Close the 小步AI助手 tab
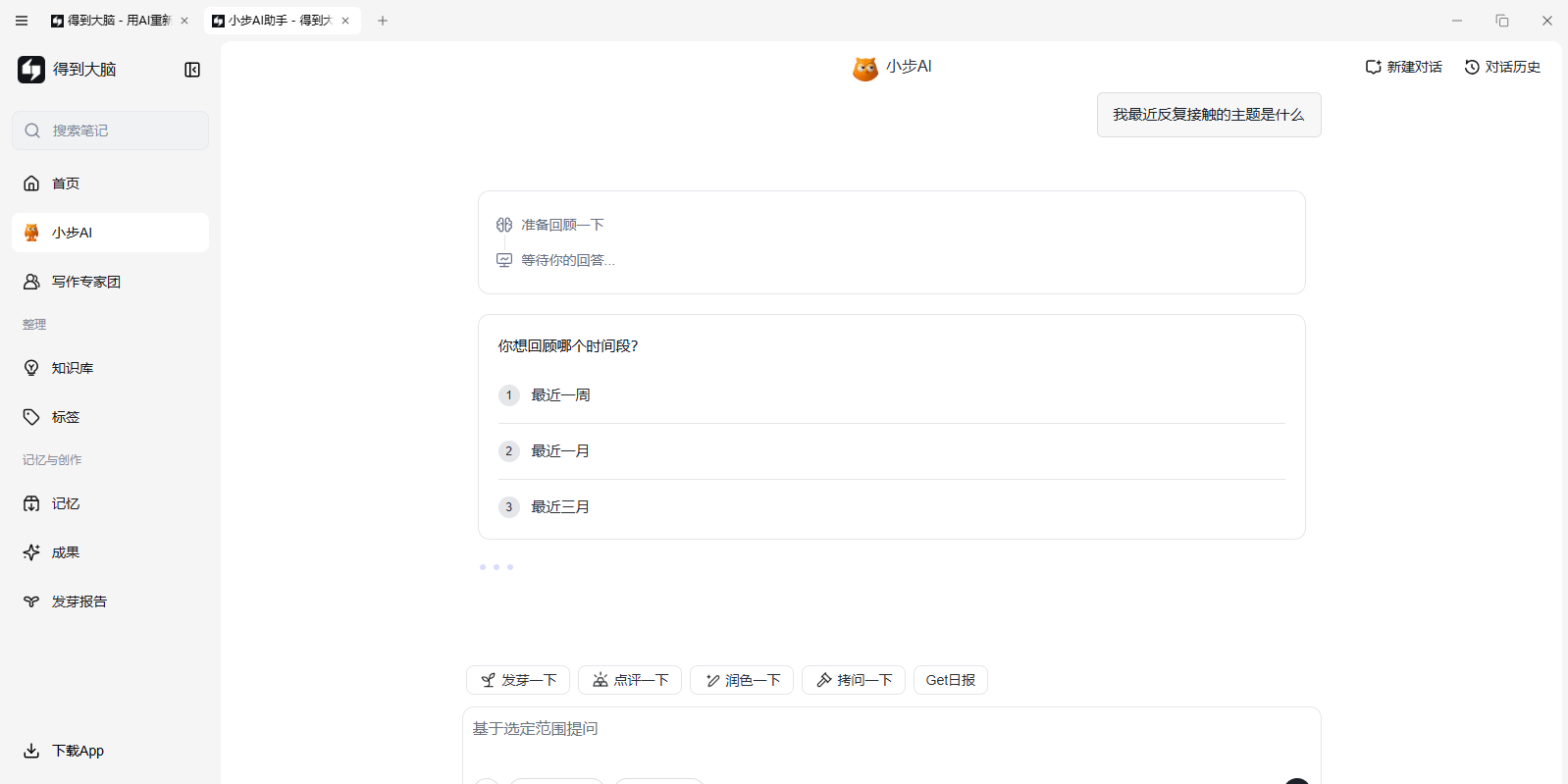The image size is (1568, 784). click(345, 21)
